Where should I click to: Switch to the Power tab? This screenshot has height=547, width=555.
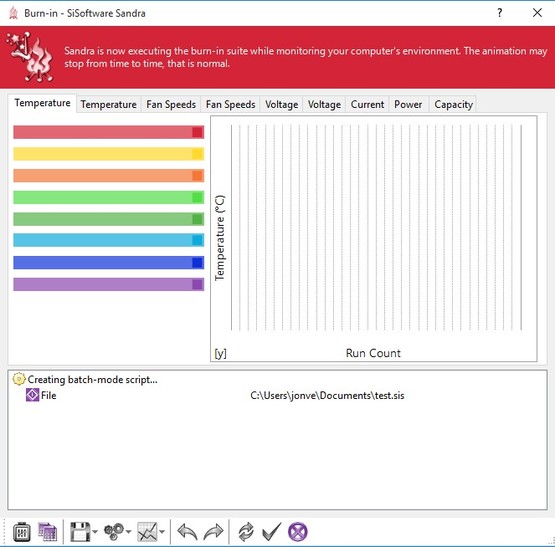408,104
